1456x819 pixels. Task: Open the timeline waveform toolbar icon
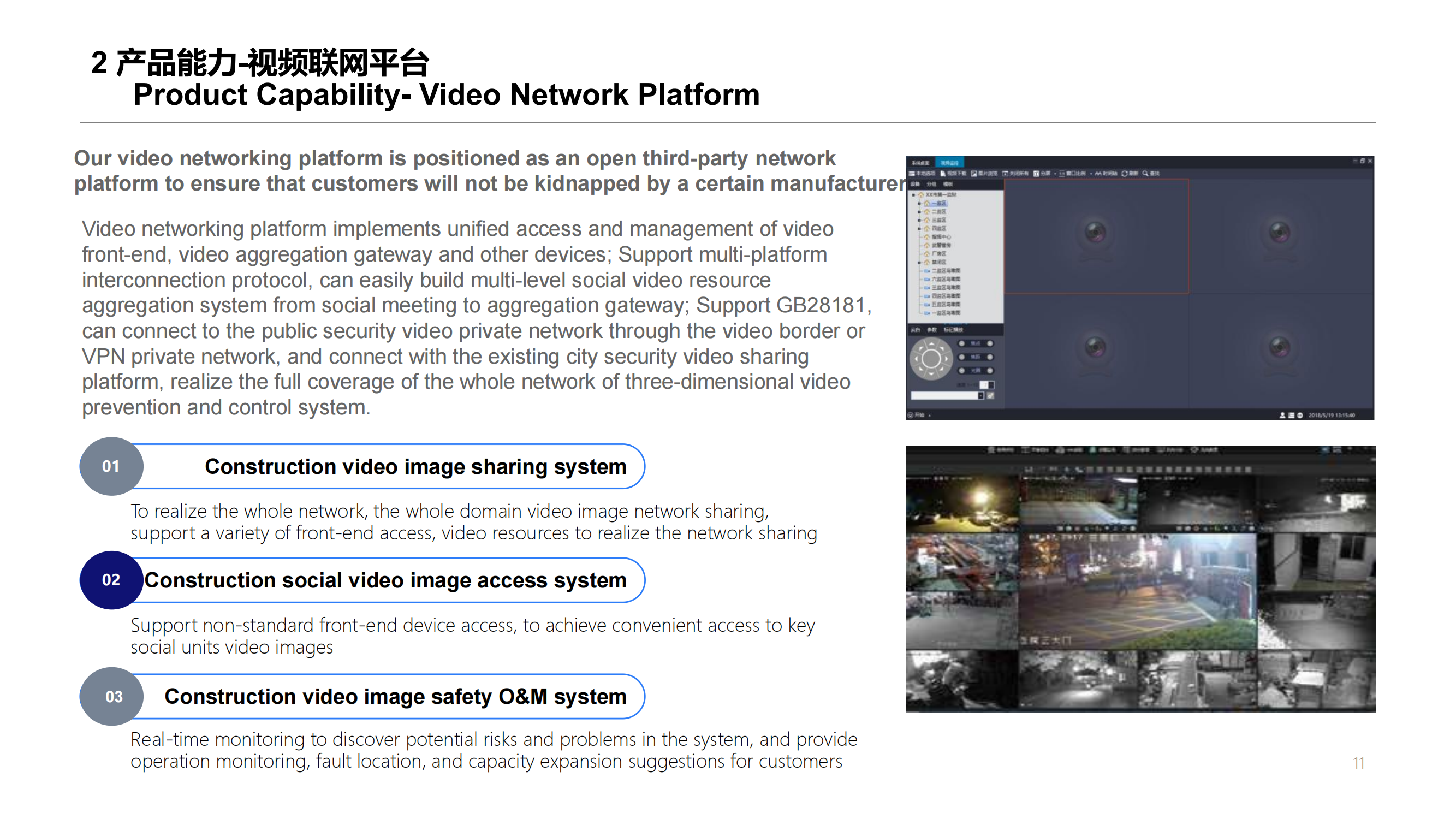pos(1098,174)
